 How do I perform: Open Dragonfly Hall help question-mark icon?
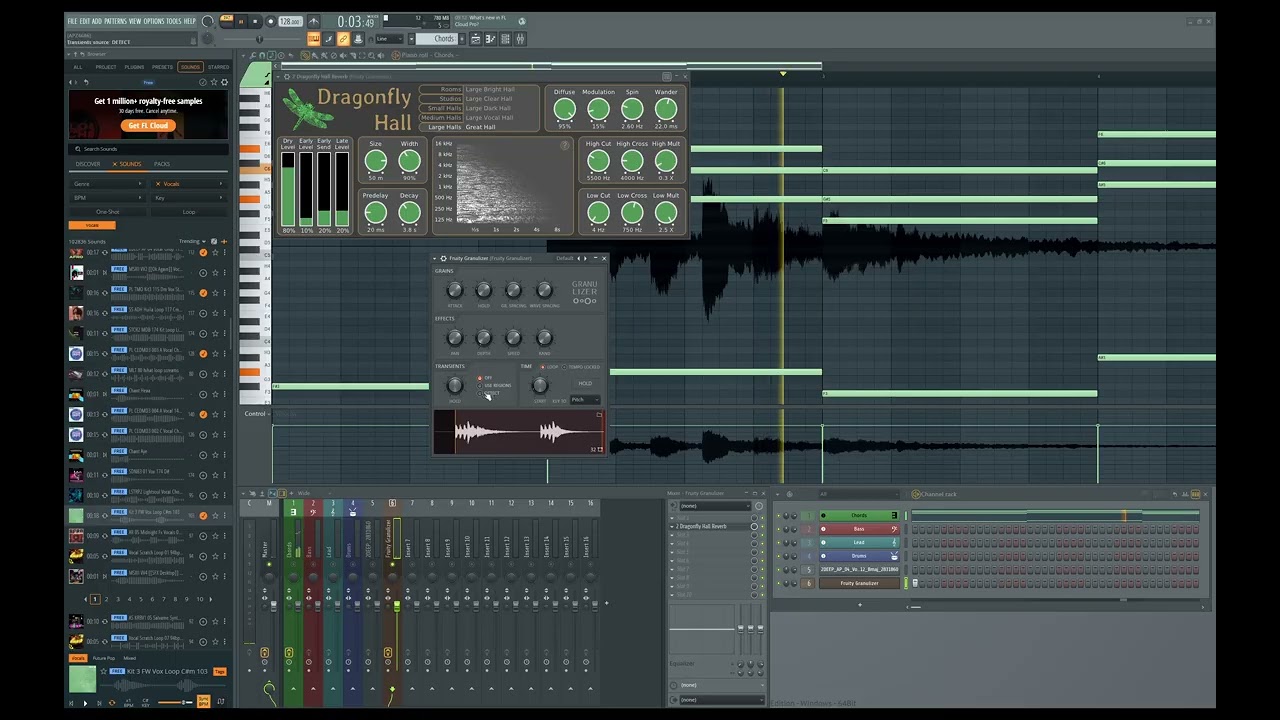565,146
